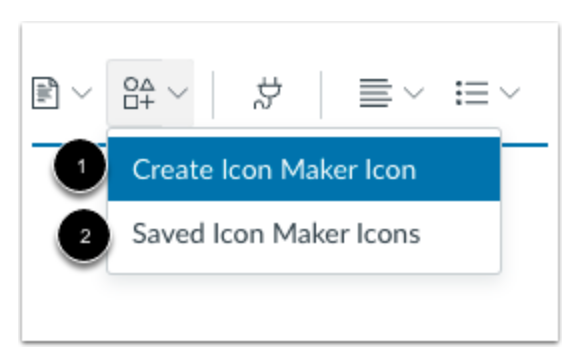Click the blue editor focus line
580x362 pixels.
[524, 145]
